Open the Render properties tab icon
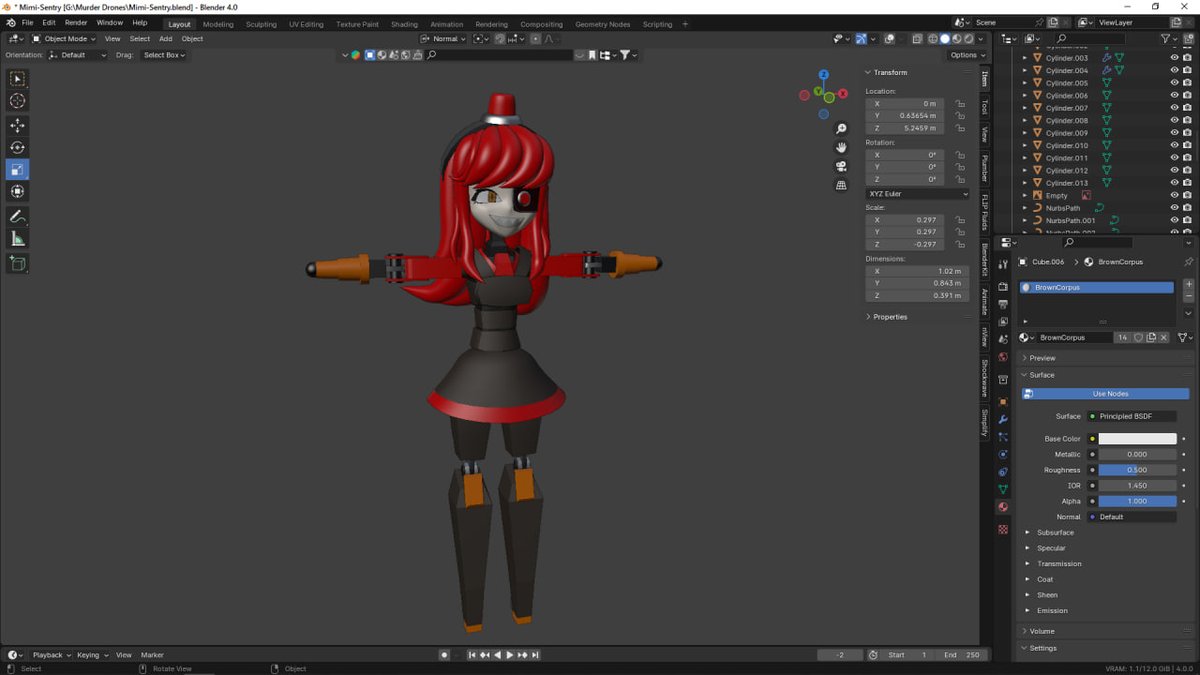The image size is (1200, 675). 1003,287
